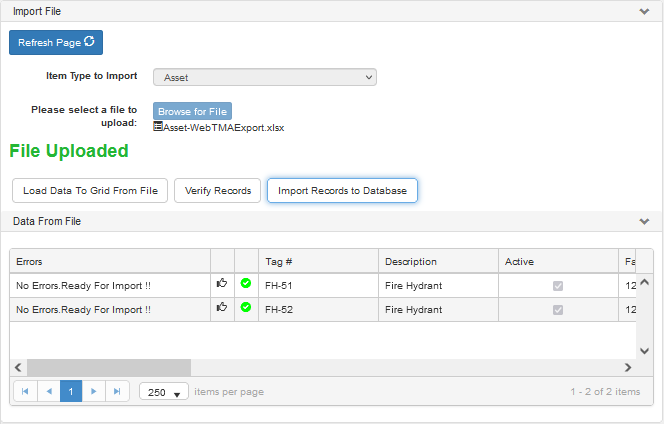Click Import Records to Database button
This screenshot has height=424, width=664.
[x=342, y=191]
